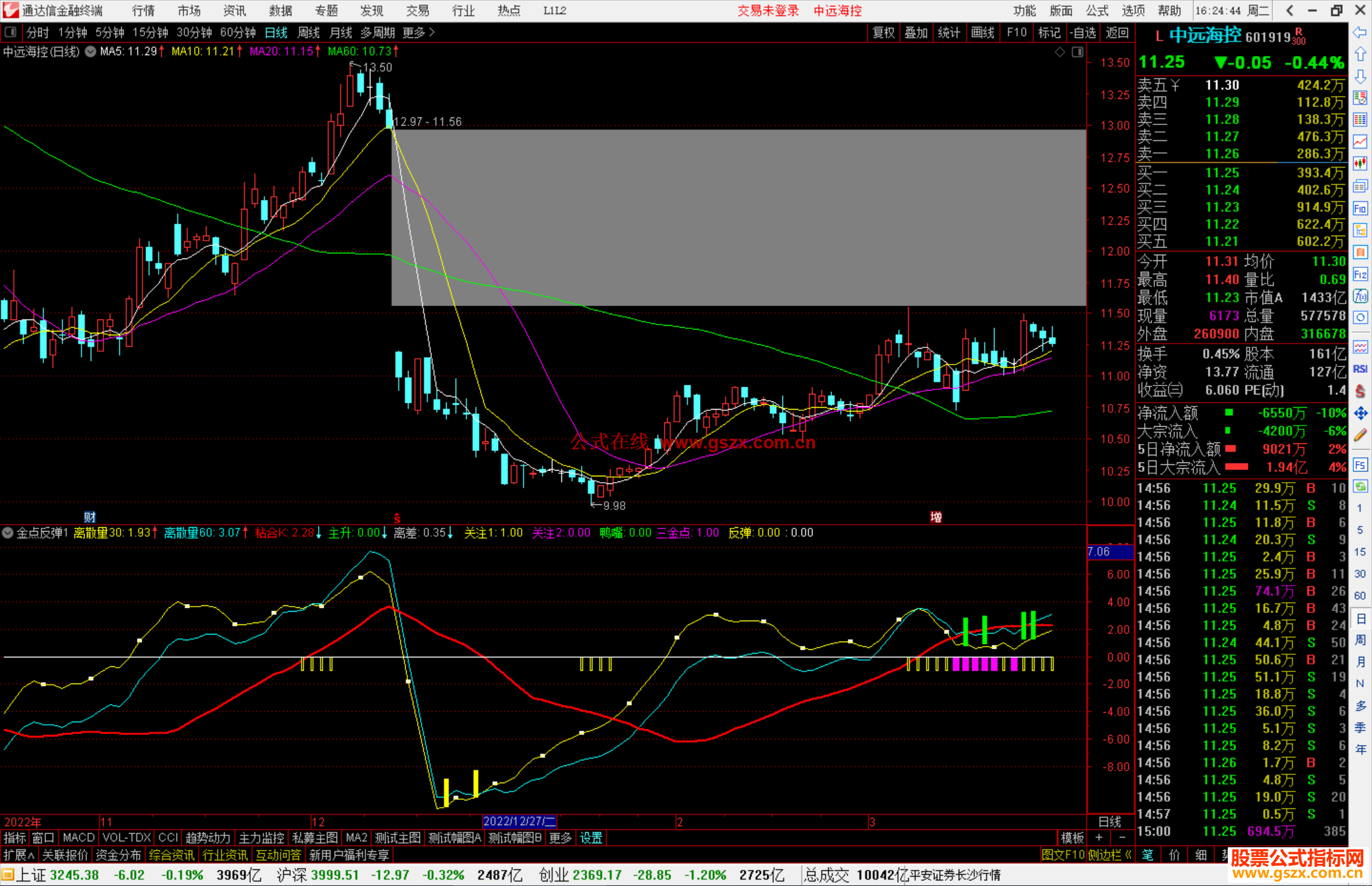The image size is (1372, 886).
Task: Click the 设置 indicator settings button
Action: coord(591,838)
